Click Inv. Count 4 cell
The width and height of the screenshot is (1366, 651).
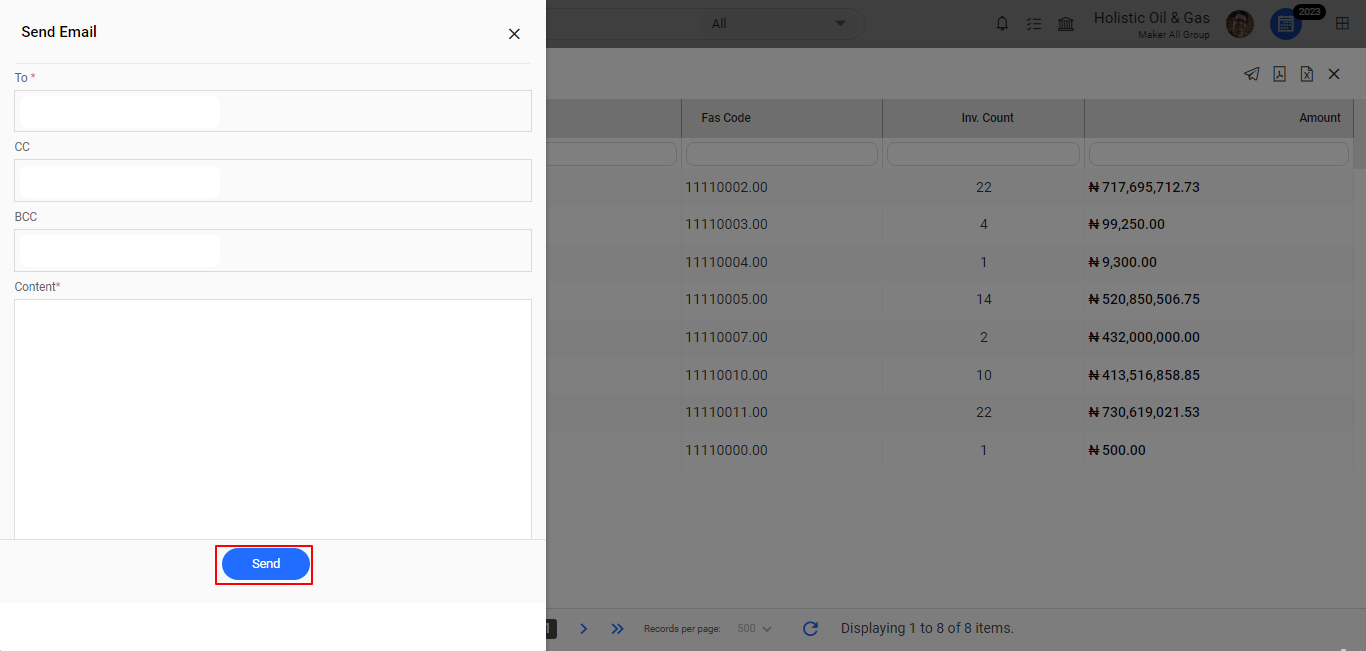click(x=984, y=225)
